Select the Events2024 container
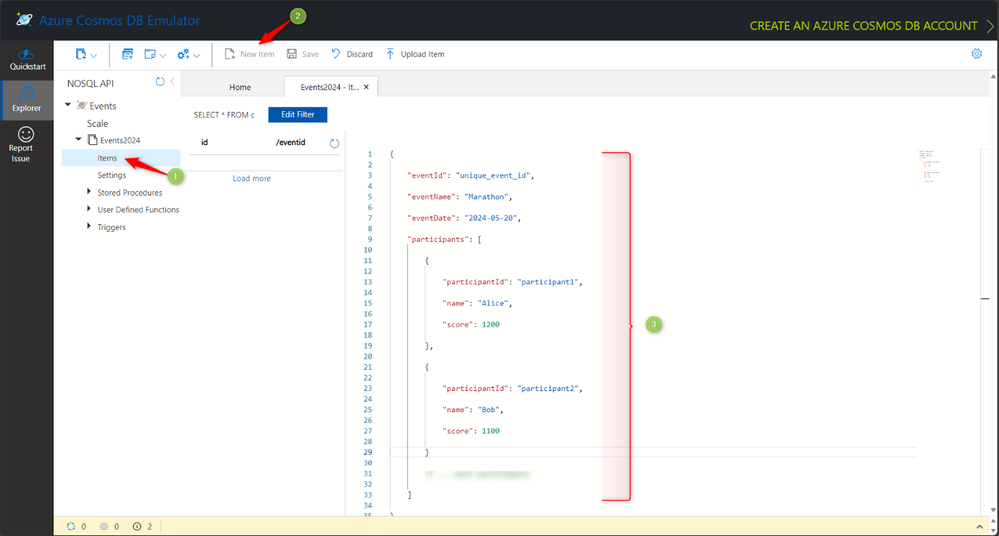The height and width of the screenshot is (536, 999). click(120, 140)
